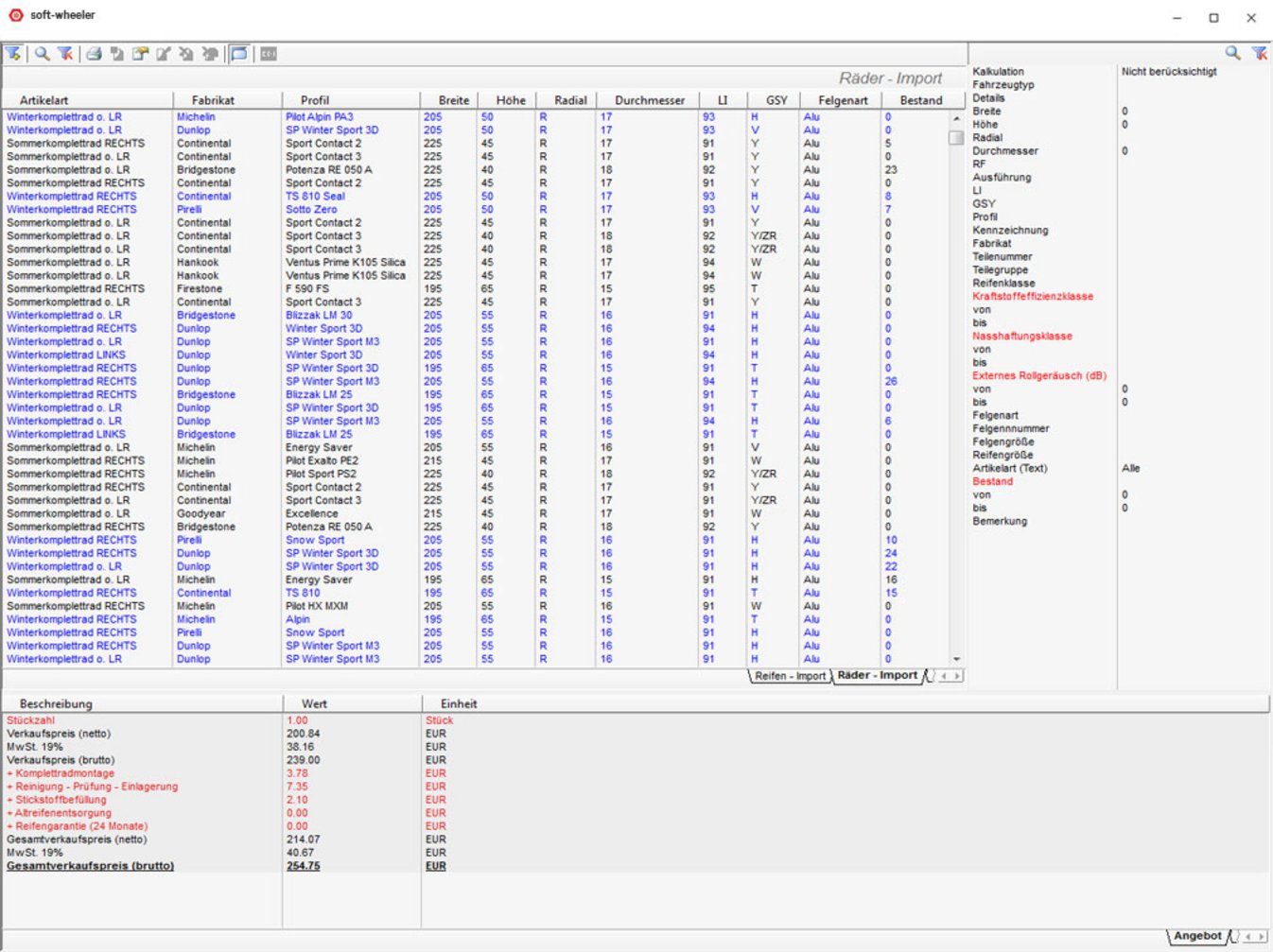This screenshot has width=1273, height=952.
Task: Sort by the Radial column header
Action: coord(566,100)
